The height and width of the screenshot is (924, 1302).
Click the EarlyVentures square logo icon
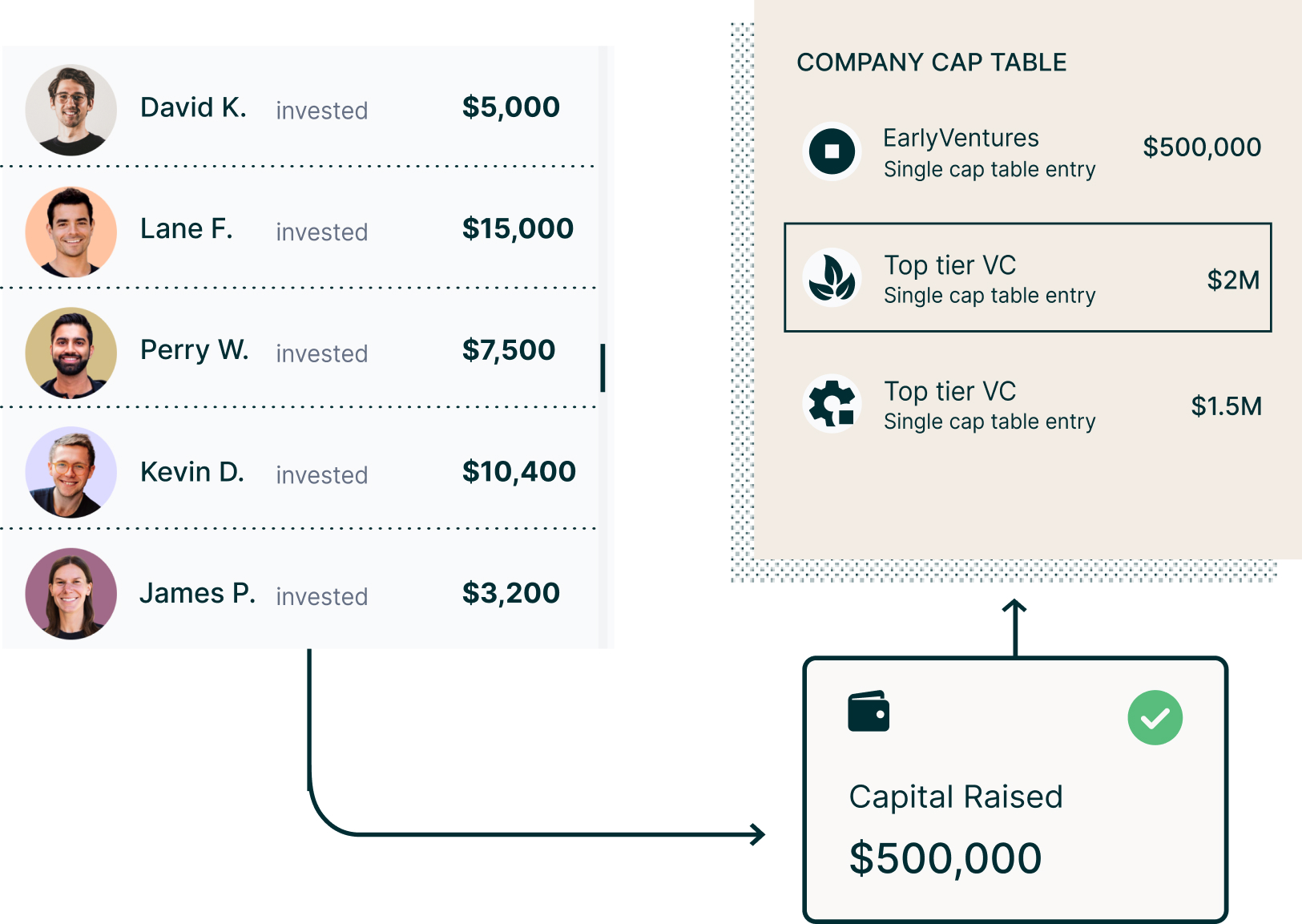(832, 151)
